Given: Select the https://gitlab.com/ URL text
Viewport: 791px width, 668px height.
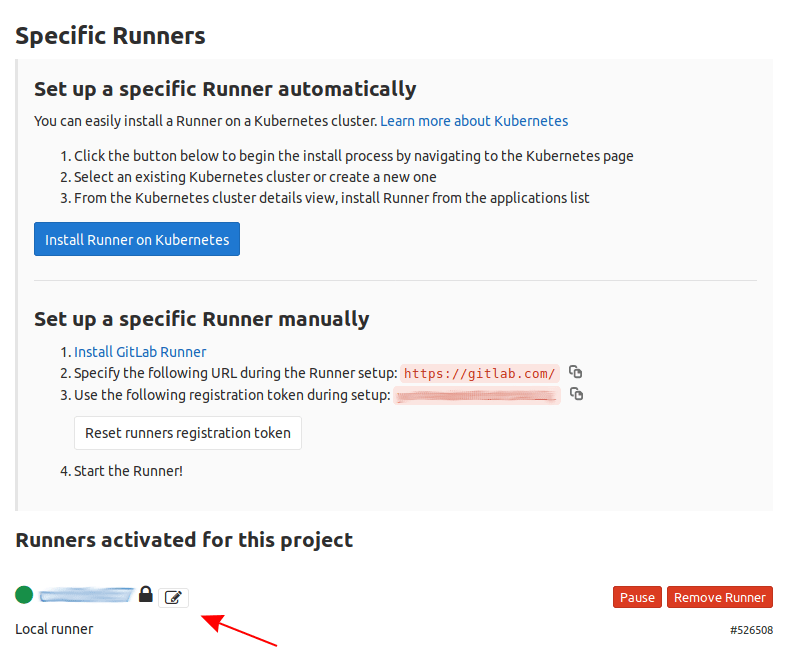Looking at the screenshot, I should (479, 373).
